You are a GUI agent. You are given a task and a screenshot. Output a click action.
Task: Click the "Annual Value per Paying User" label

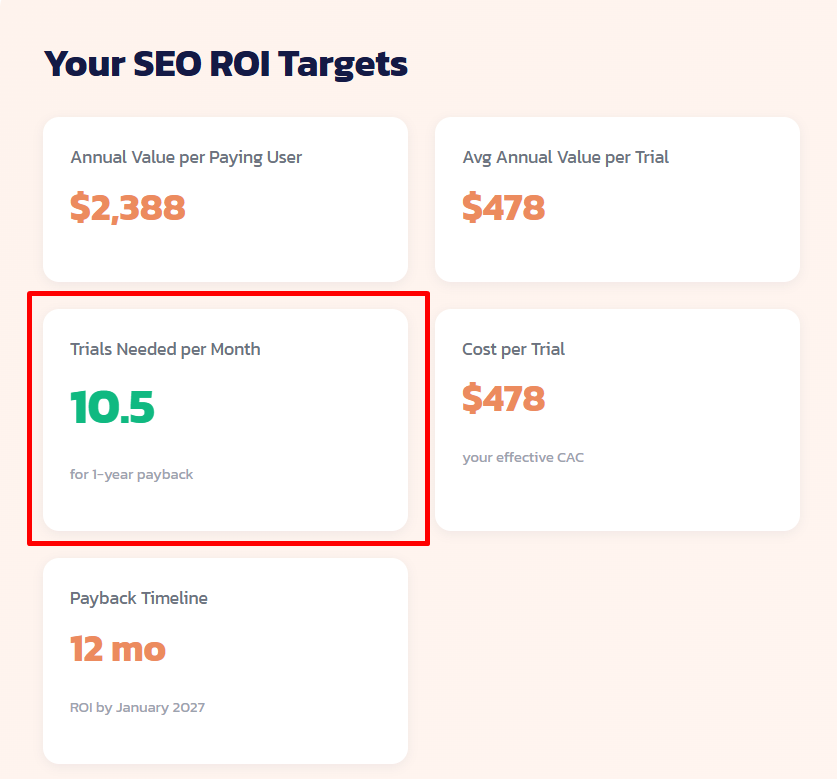186,157
